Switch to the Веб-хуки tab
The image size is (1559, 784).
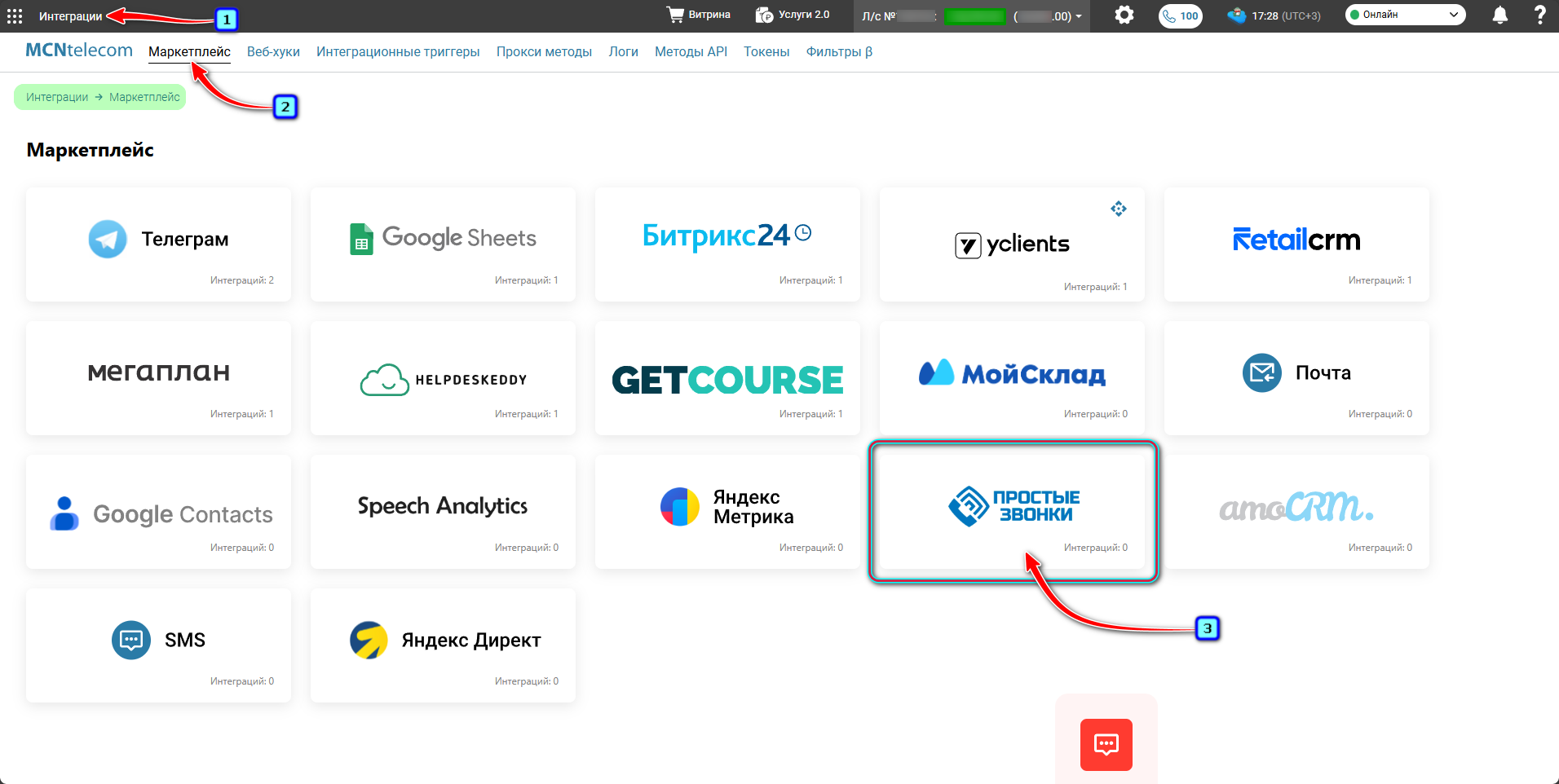point(273,52)
